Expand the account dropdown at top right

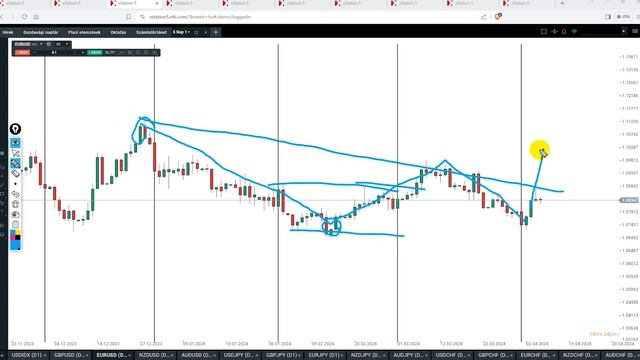pos(623,31)
